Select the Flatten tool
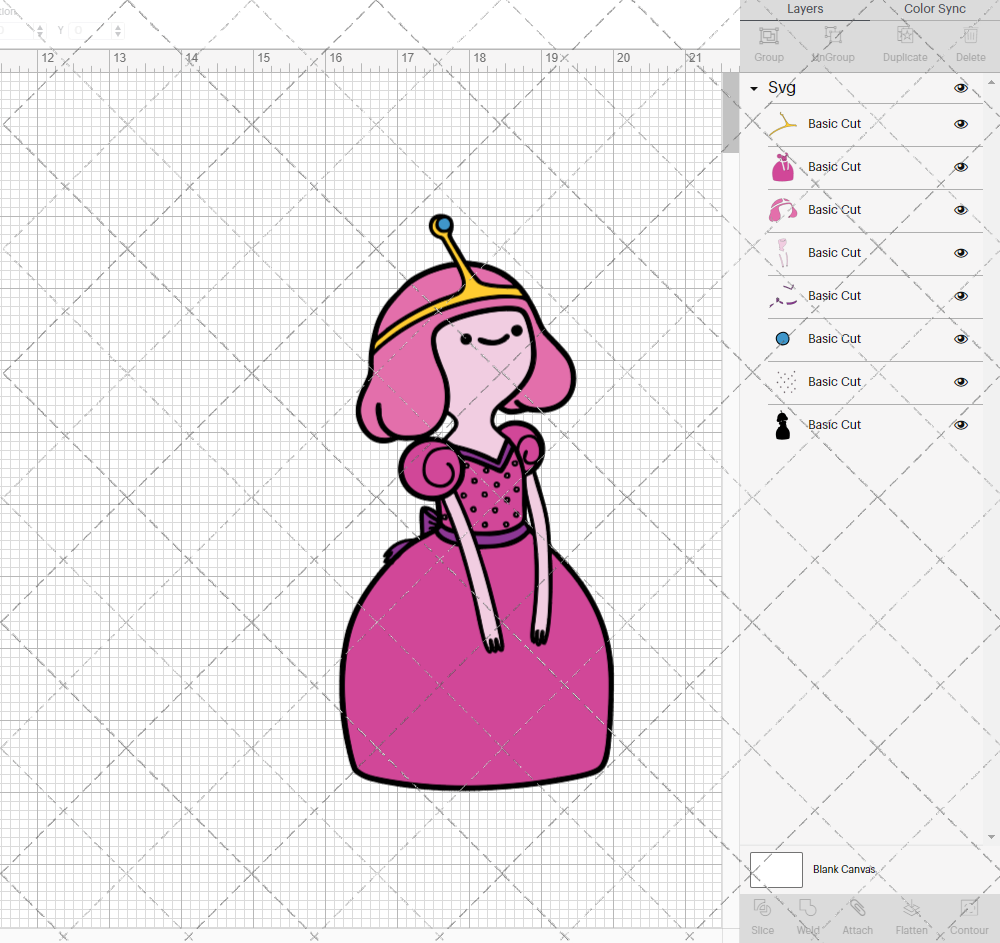The image size is (1000, 943). pyautogui.click(x=911, y=909)
